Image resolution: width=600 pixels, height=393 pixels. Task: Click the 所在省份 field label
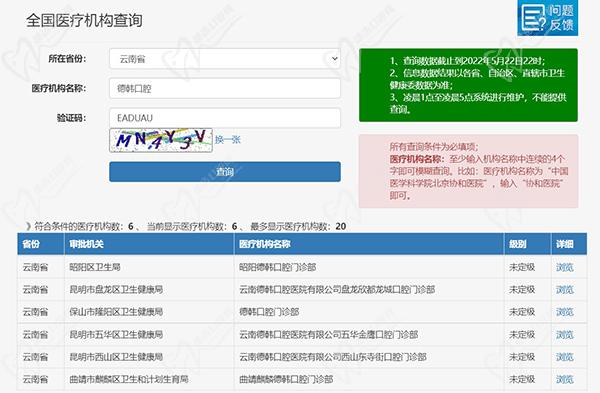point(67,59)
